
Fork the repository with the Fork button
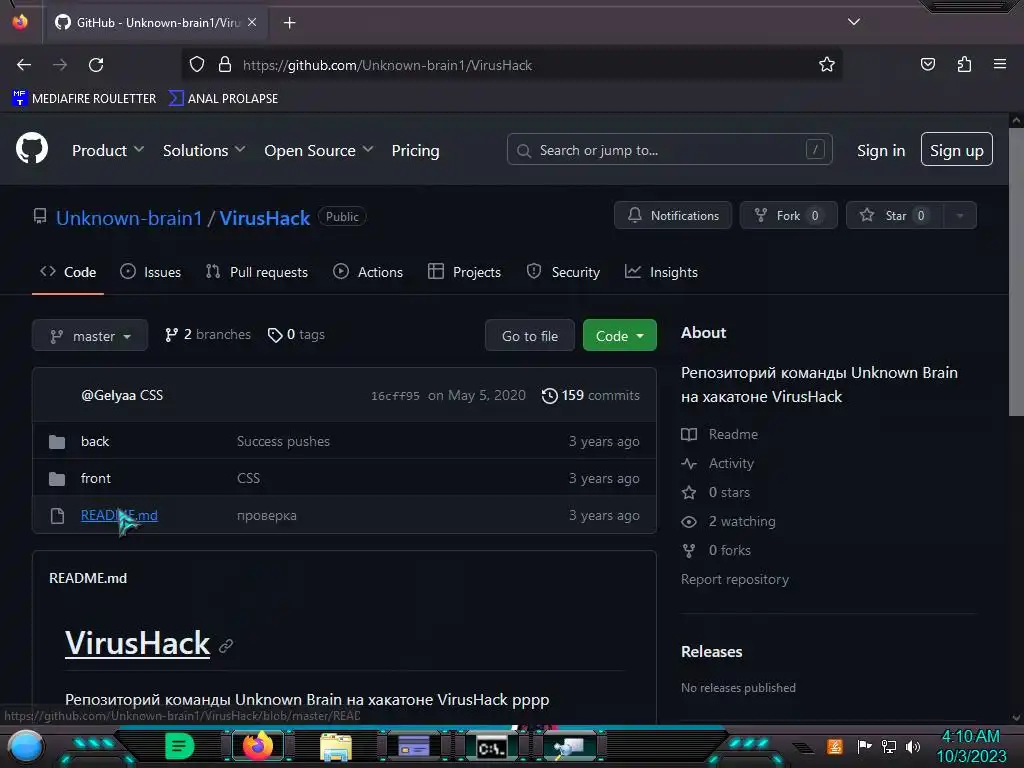tap(788, 216)
